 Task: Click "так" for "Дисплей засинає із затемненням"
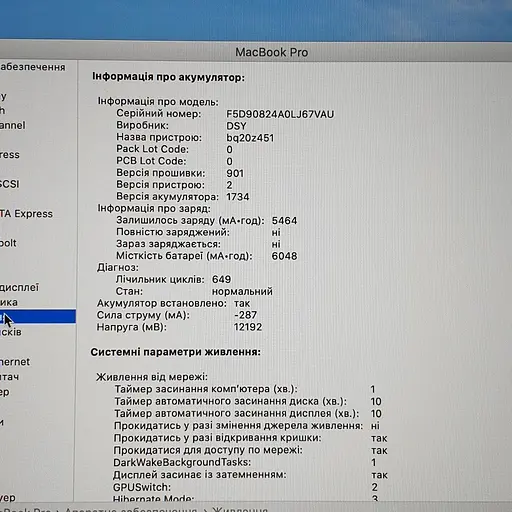click(379, 475)
